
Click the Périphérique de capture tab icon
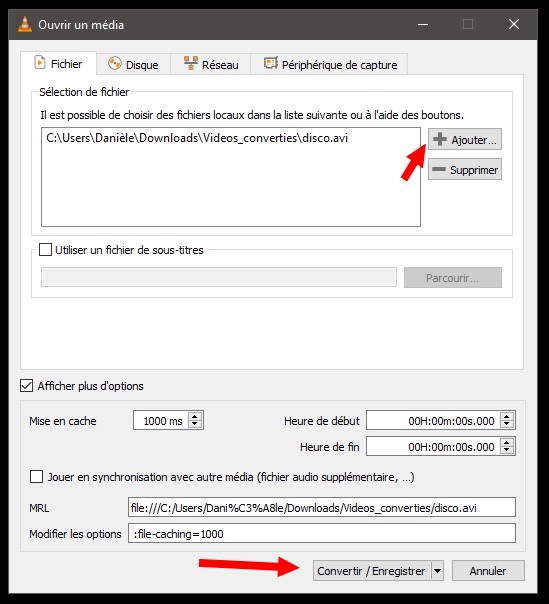click(270, 63)
